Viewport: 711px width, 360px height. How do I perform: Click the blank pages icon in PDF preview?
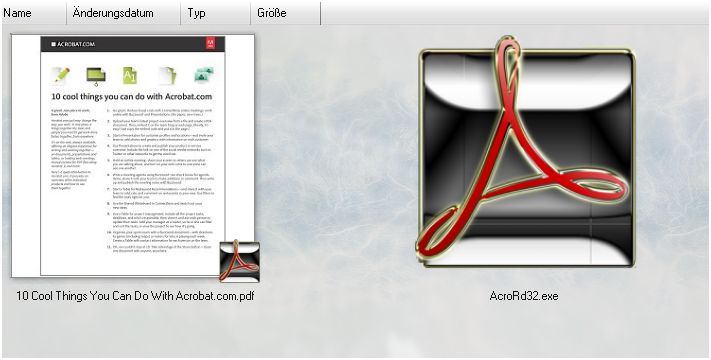[x=167, y=75]
